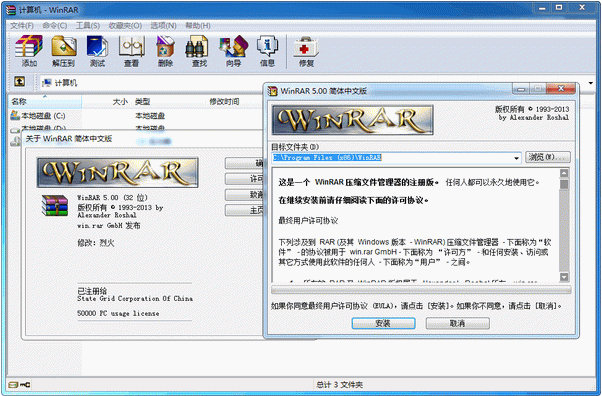Click the Extract To (解压到) toolbar icon

point(63,46)
